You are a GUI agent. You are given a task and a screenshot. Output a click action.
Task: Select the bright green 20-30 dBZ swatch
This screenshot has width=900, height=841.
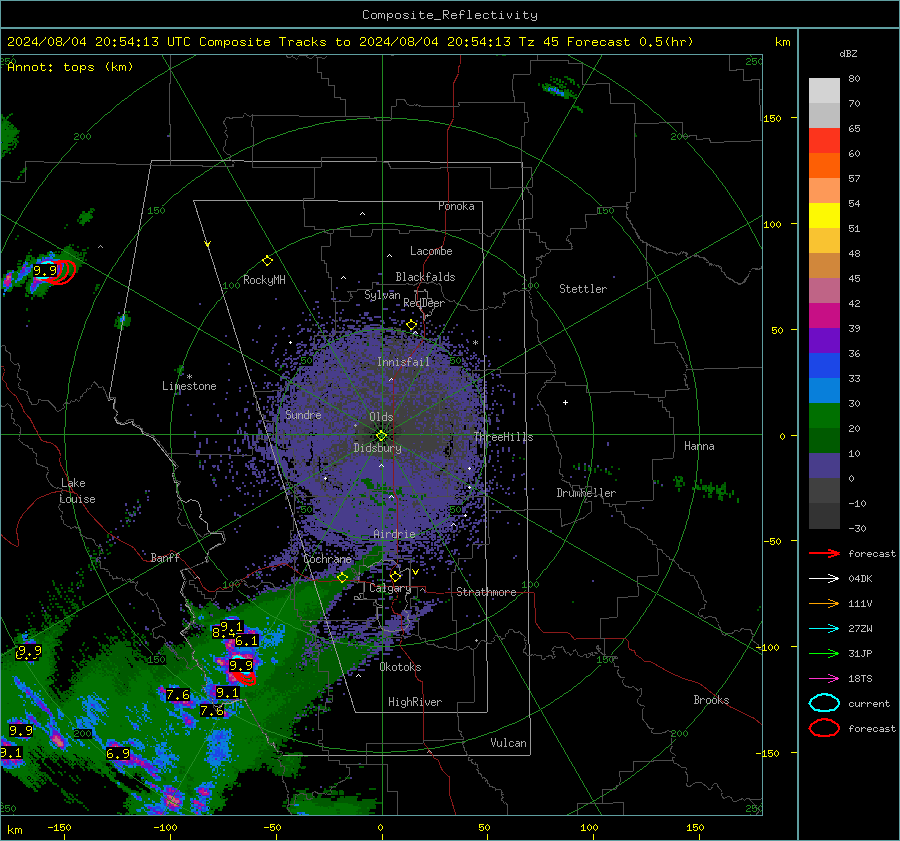[x=824, y=416]
